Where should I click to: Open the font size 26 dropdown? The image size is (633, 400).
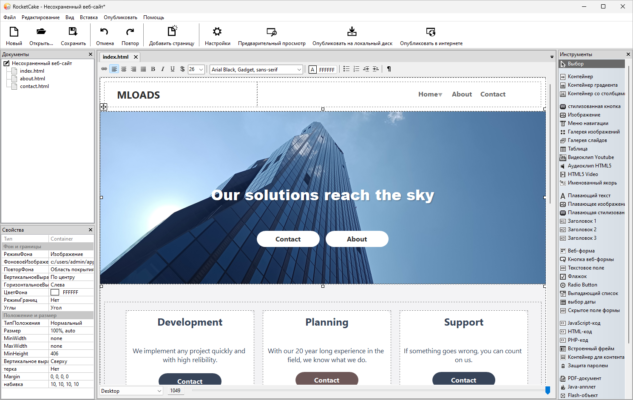tap(201, 69)
